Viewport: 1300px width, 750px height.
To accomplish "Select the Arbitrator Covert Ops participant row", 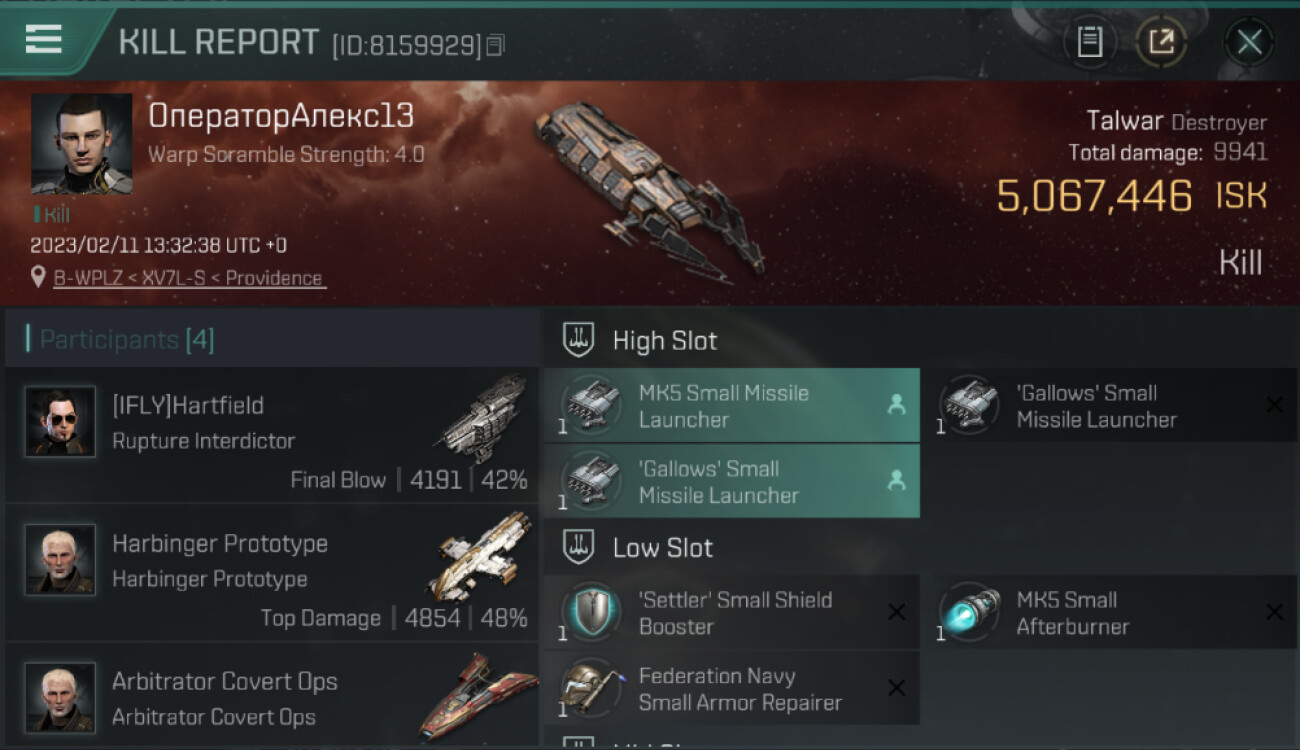I will 272,697.
